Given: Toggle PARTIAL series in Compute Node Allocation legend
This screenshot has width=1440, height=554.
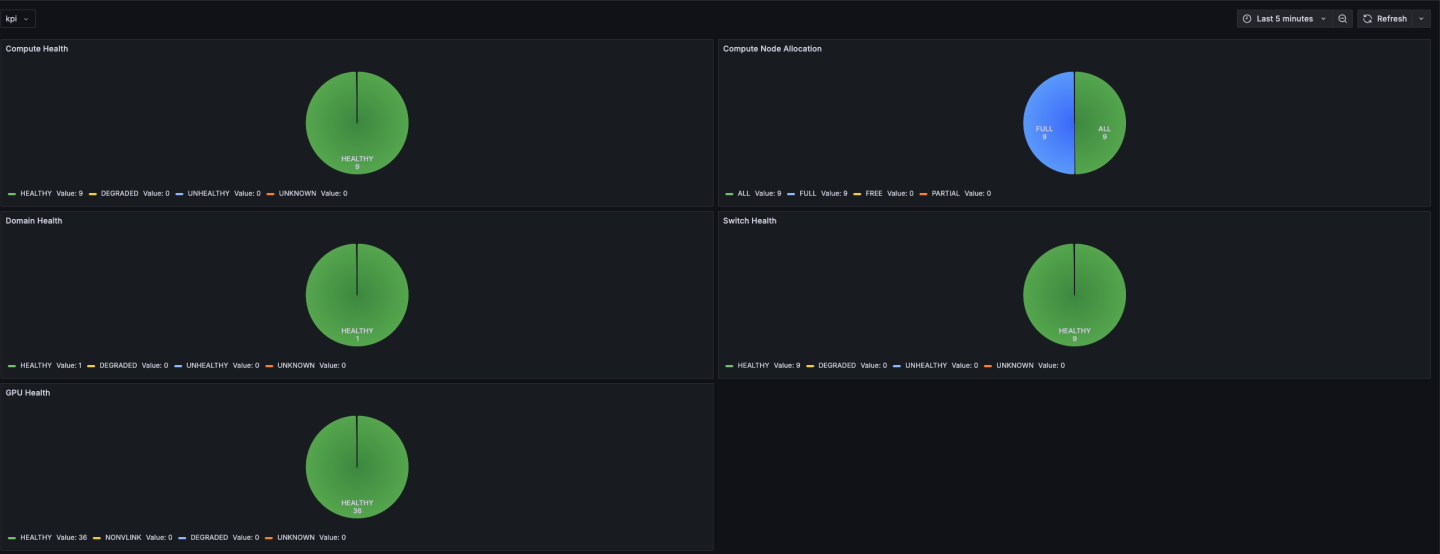Looking at the screenshot, I should [946, 193].
